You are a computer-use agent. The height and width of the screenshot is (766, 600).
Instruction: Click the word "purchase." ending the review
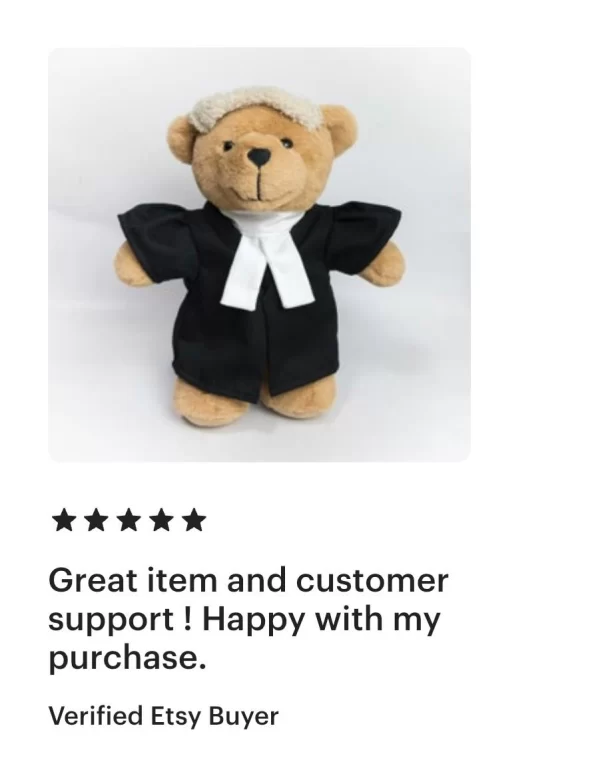pyautogui.click(x=128, y=659)
